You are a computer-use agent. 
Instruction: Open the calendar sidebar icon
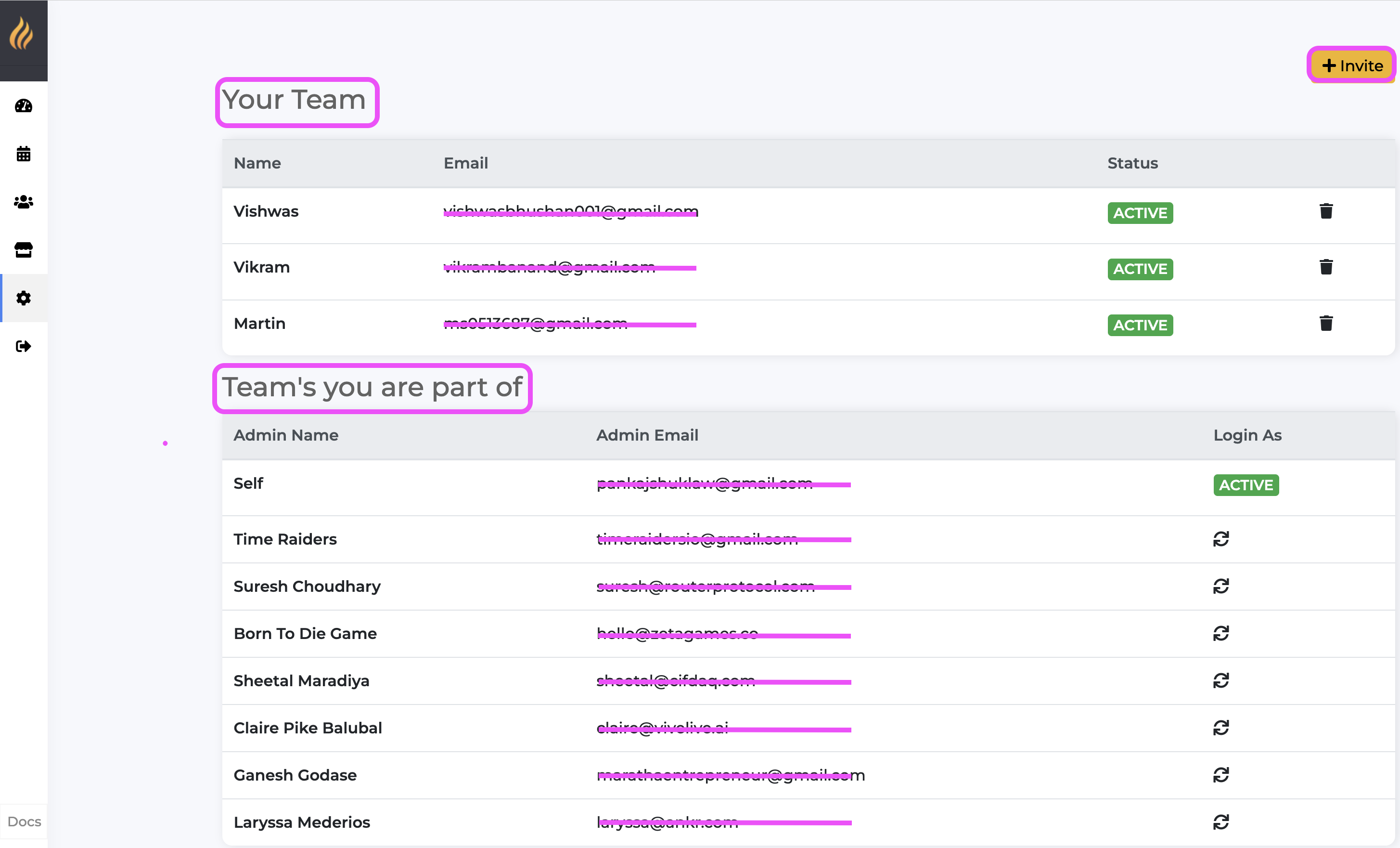point(23,154)
